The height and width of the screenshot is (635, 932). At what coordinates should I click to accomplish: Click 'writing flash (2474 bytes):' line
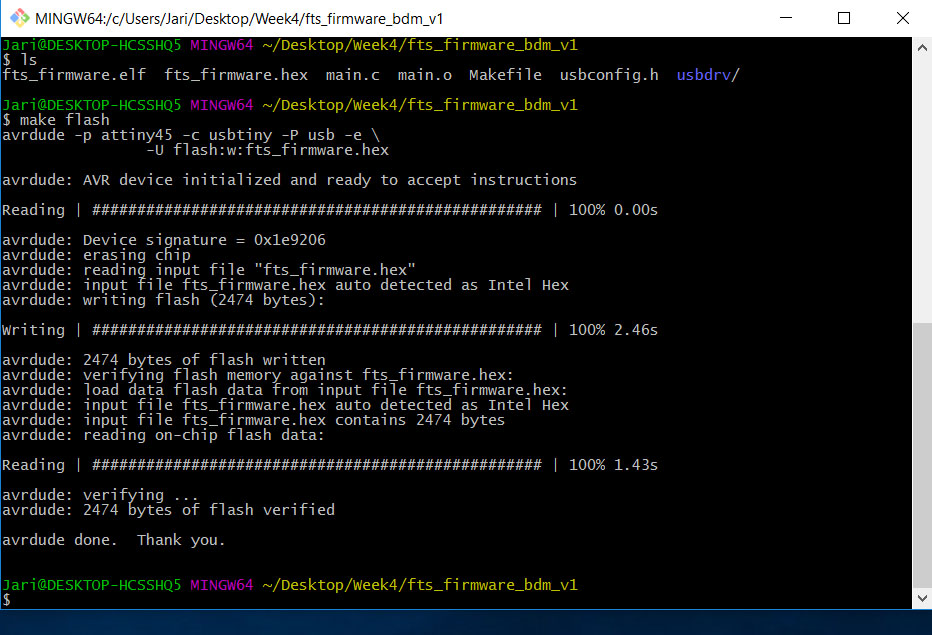[x=163, y=300]
